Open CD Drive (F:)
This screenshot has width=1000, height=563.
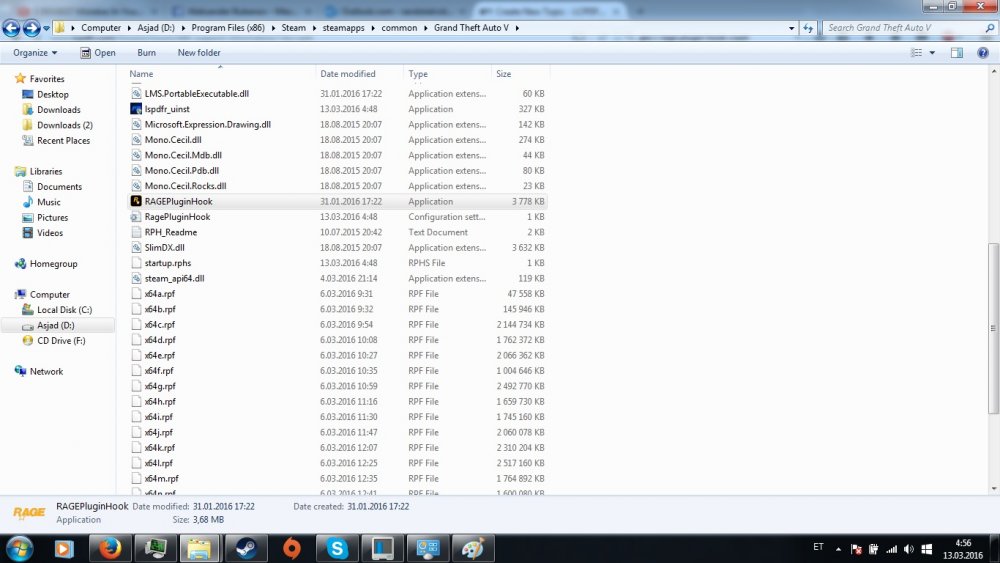pyautogui.click(x=61, y=340)
